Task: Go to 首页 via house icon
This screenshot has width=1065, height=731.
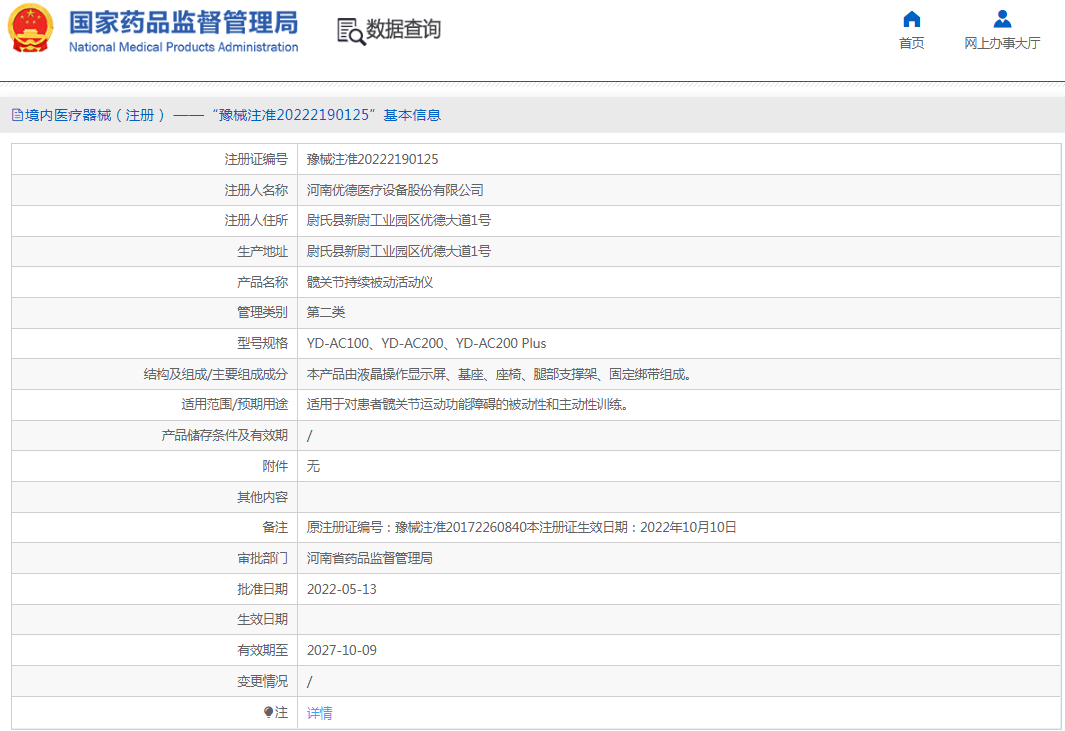Action: click(911, 18)
